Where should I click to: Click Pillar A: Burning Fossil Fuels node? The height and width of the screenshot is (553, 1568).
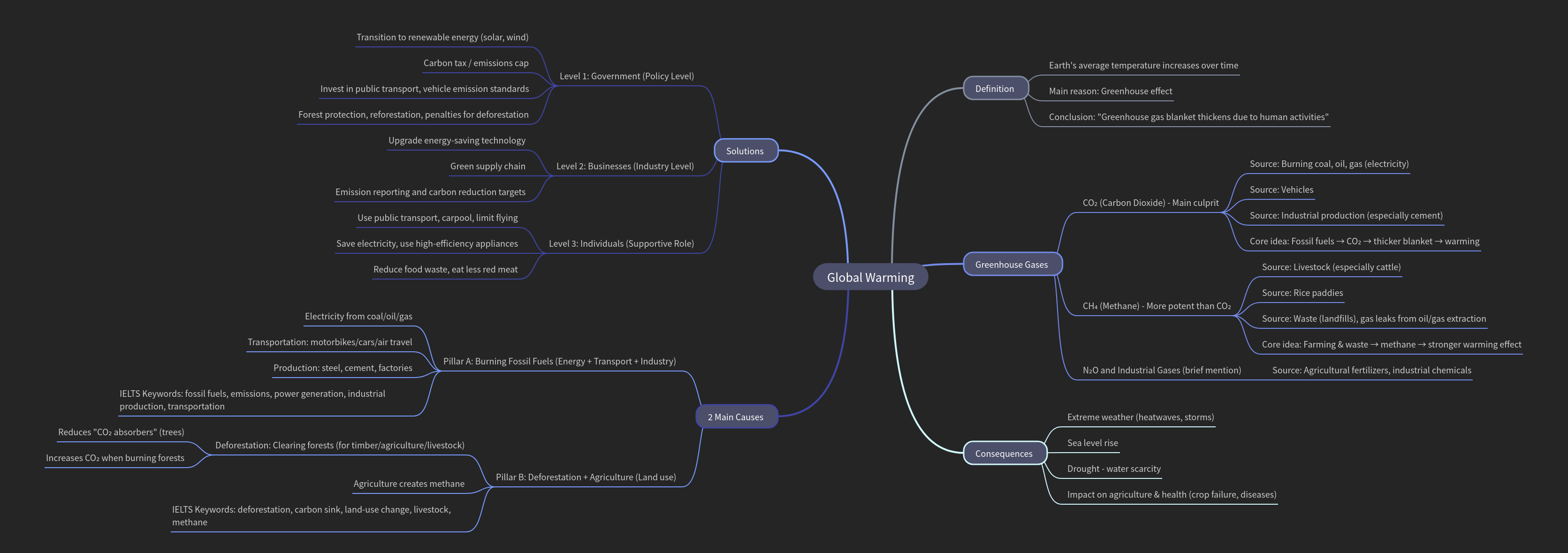coord(559,361)
